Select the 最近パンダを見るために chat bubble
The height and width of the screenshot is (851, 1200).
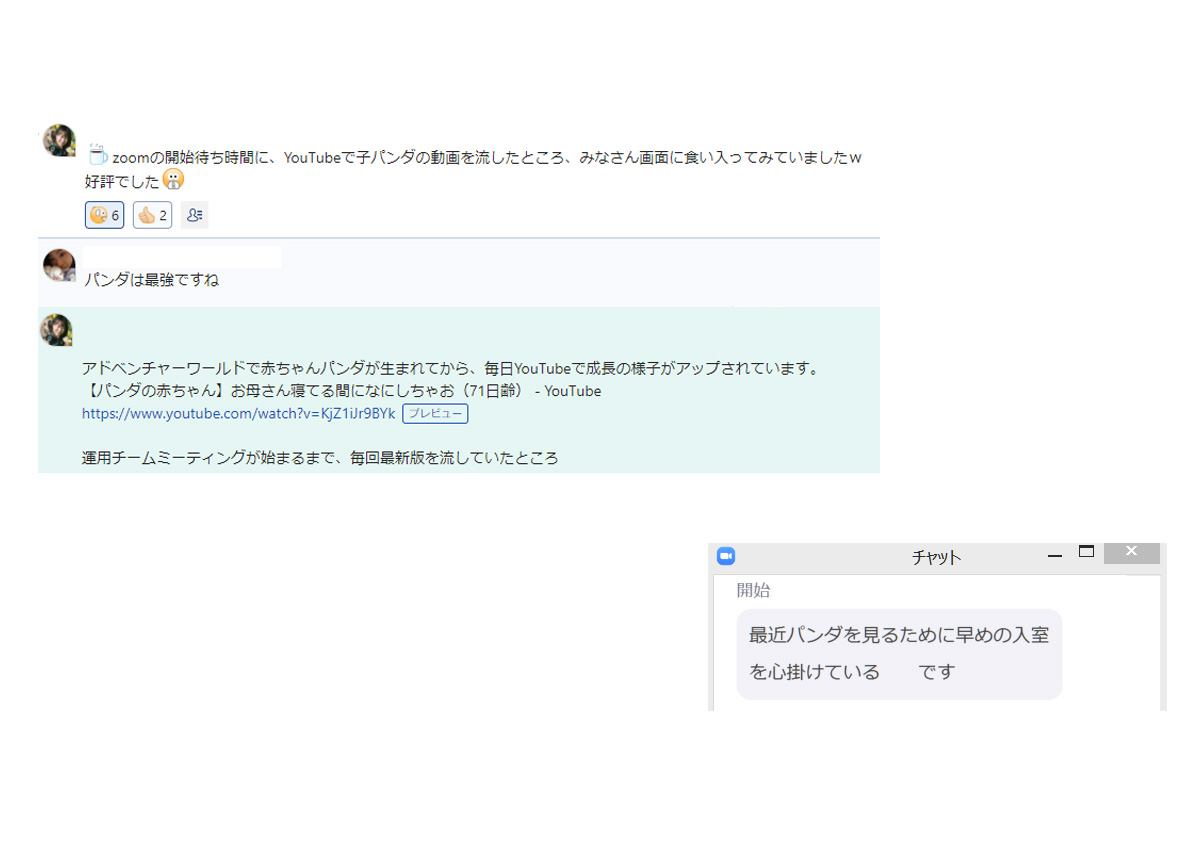click(x=899, y=654)
